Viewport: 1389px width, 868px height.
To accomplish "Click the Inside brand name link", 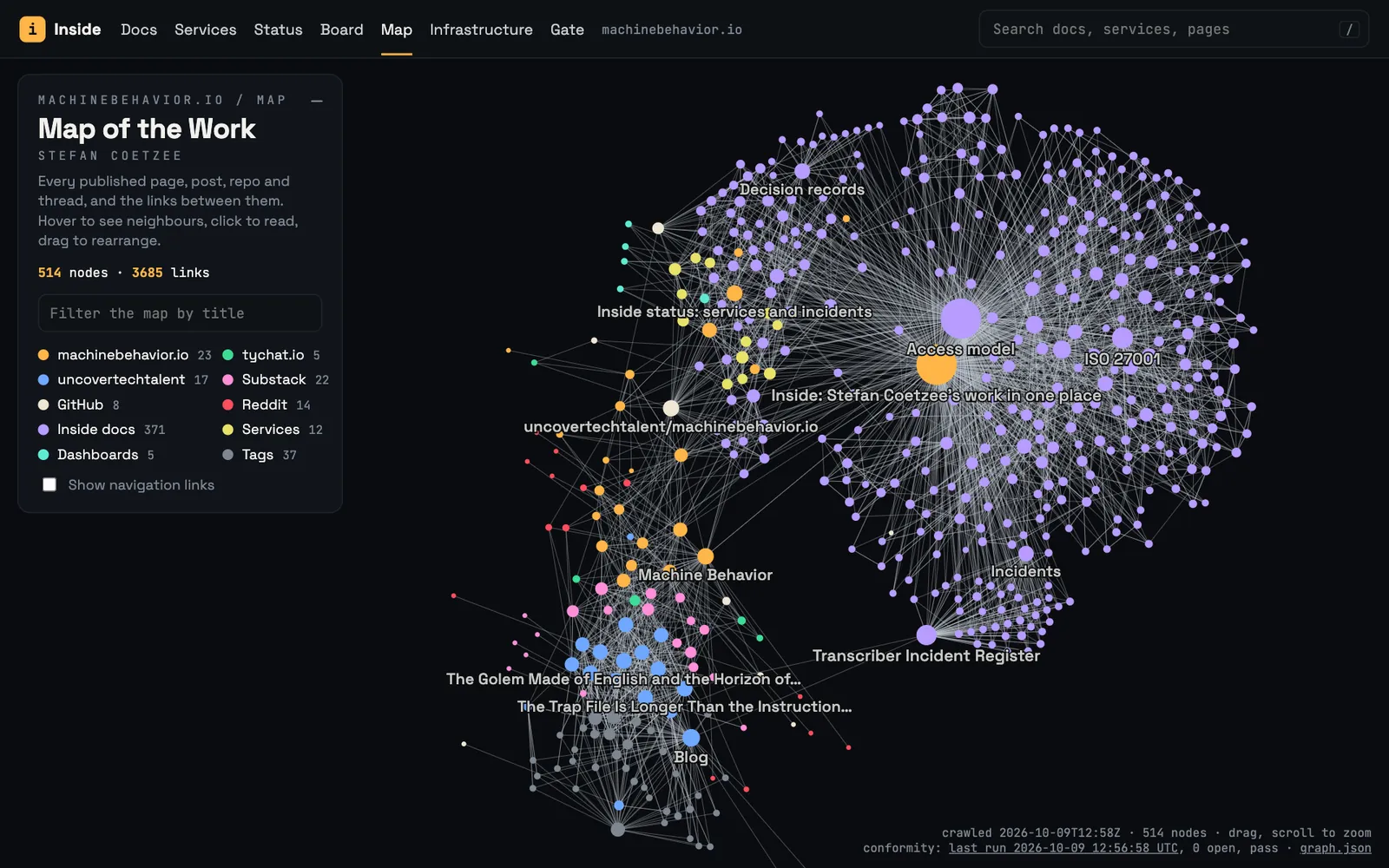I will click(77, 30).
